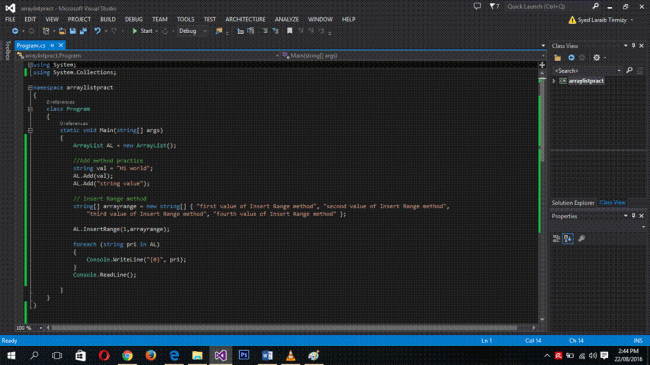Click the split editor handle above scrollbar
The width and height of the screenshot is (650, 365).
[x=542, y=65]
